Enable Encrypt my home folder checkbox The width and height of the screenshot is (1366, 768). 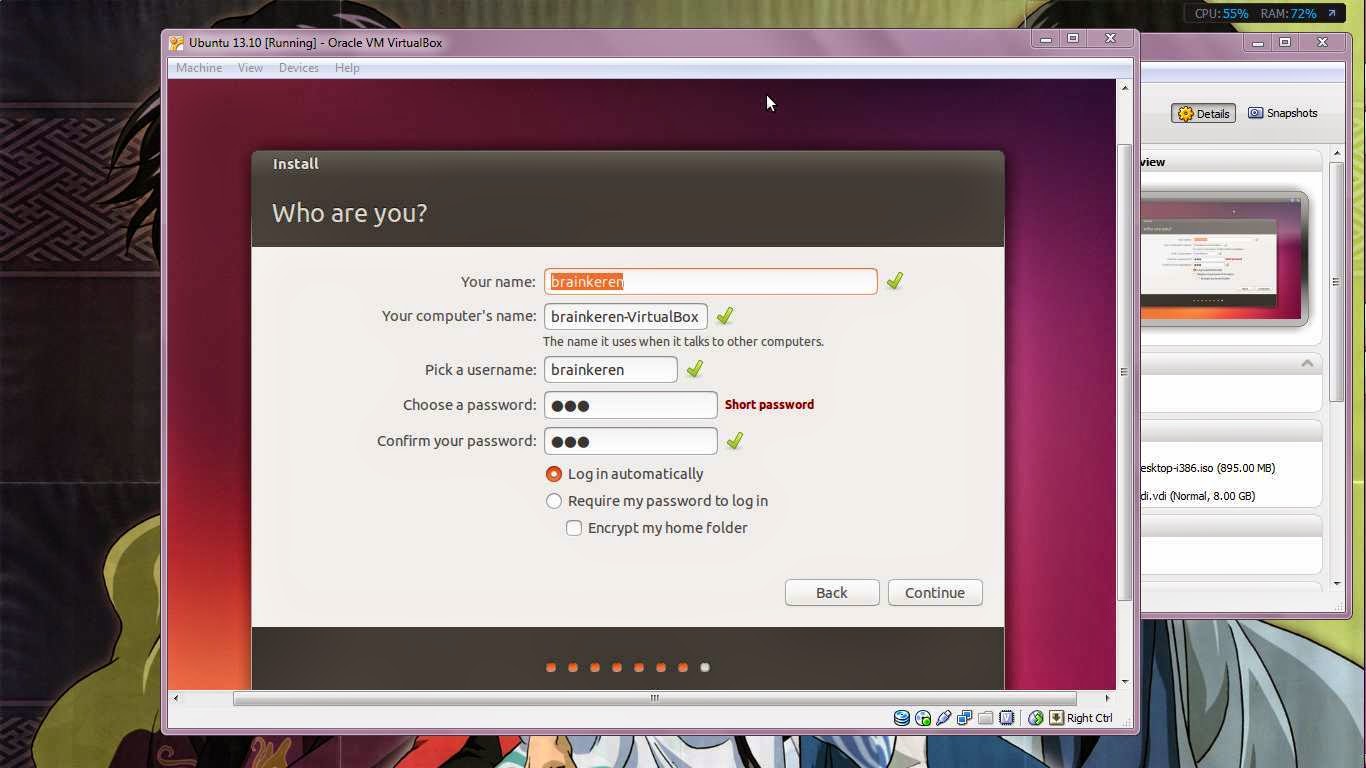coord(574,528)
